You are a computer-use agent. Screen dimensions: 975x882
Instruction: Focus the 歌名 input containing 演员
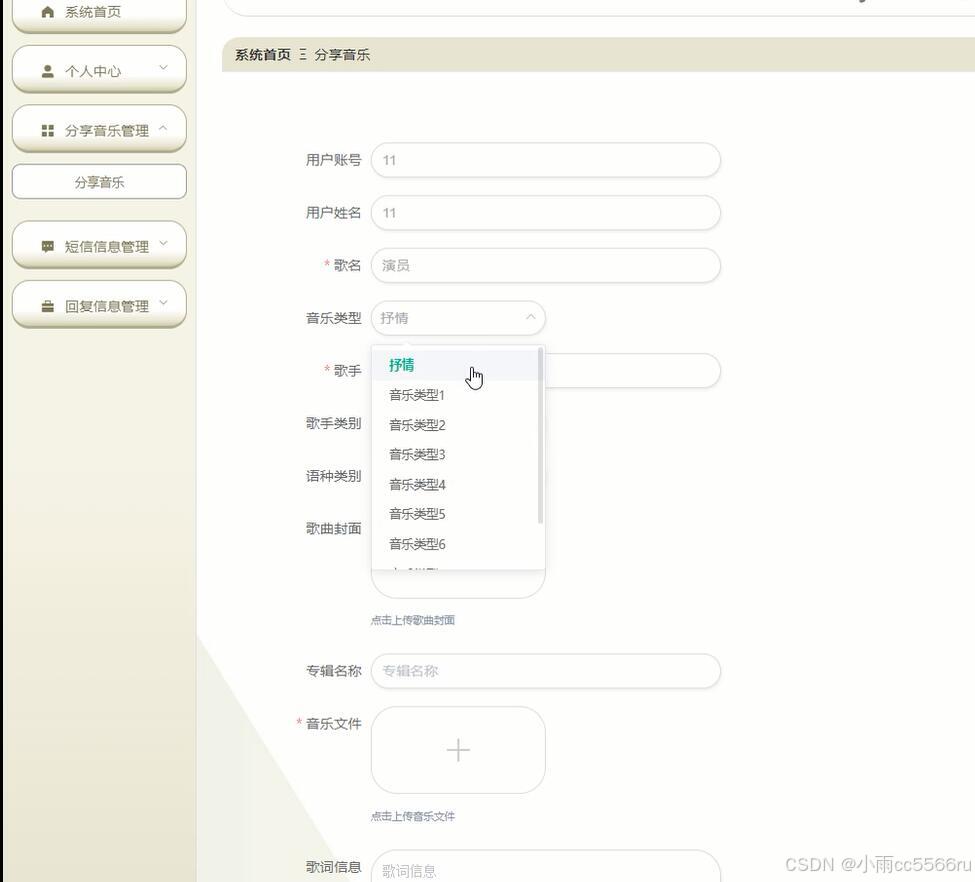tap(546, 266)
